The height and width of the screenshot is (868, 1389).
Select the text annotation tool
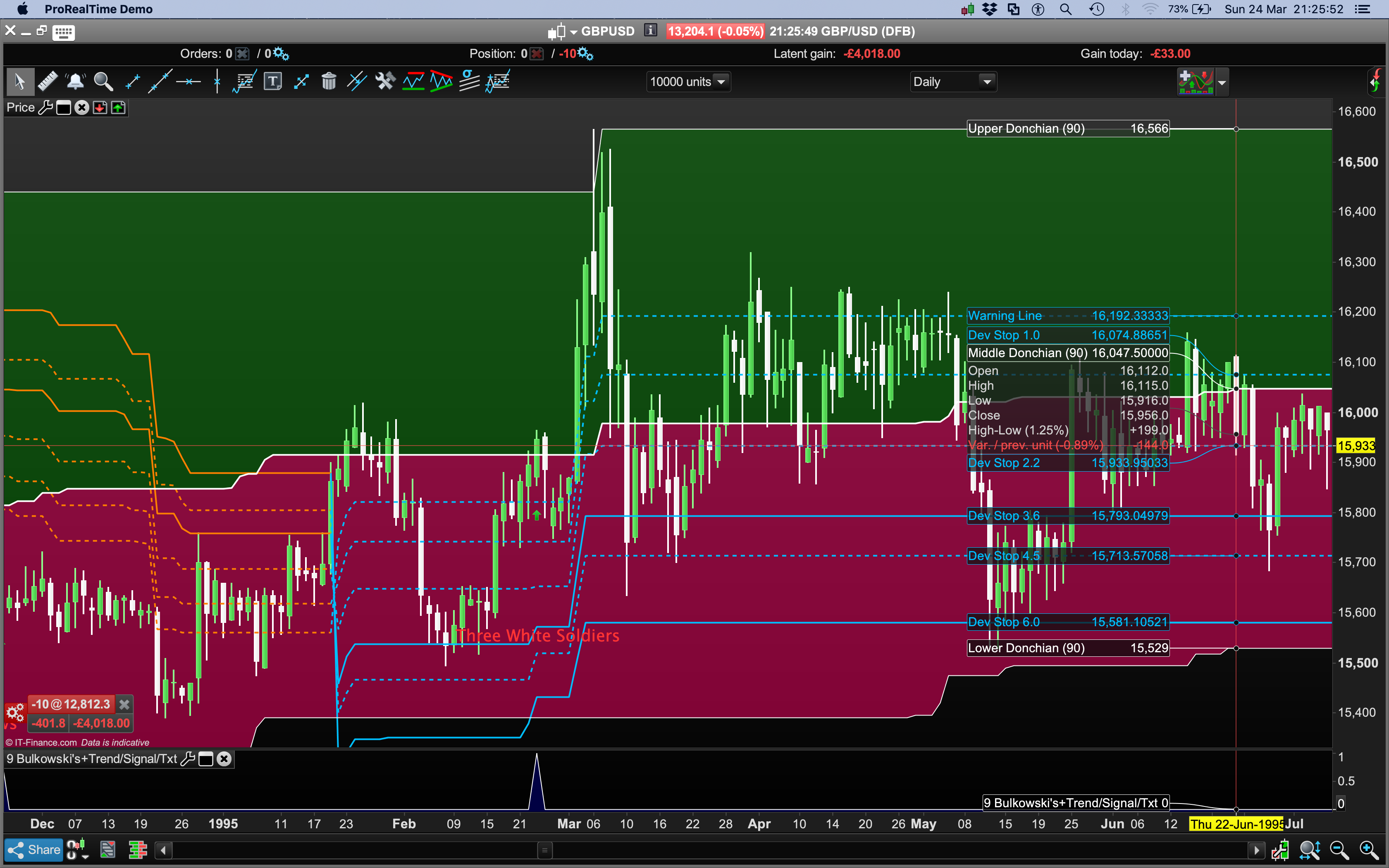[273, 81]
